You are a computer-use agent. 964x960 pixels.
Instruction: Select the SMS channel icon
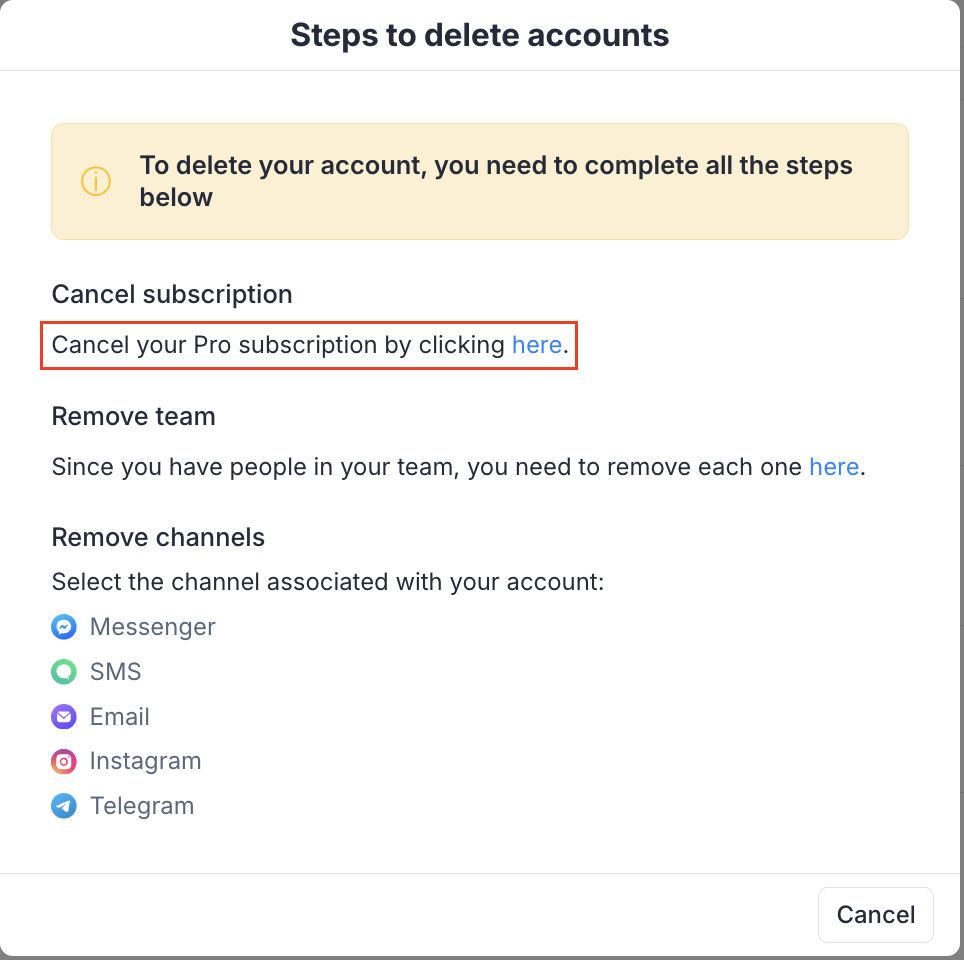[x=64, y=671]
